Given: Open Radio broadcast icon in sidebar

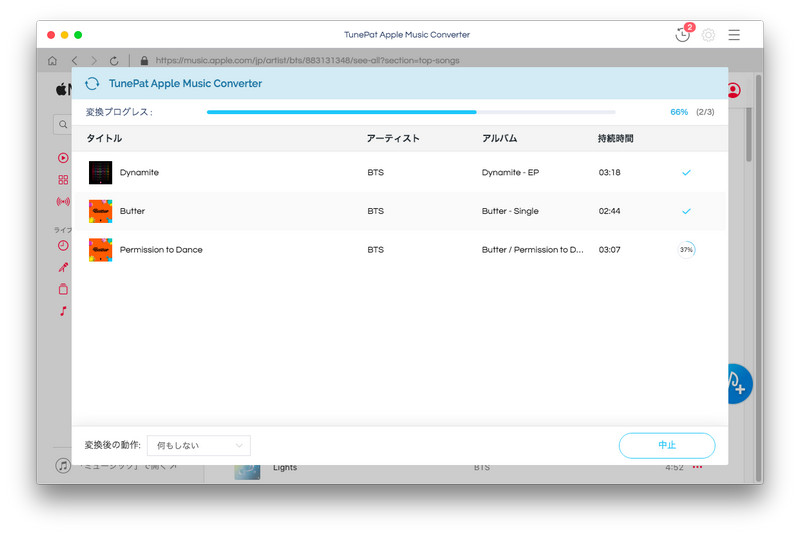Looking at the screenshot, I should [x=63, y=202].
